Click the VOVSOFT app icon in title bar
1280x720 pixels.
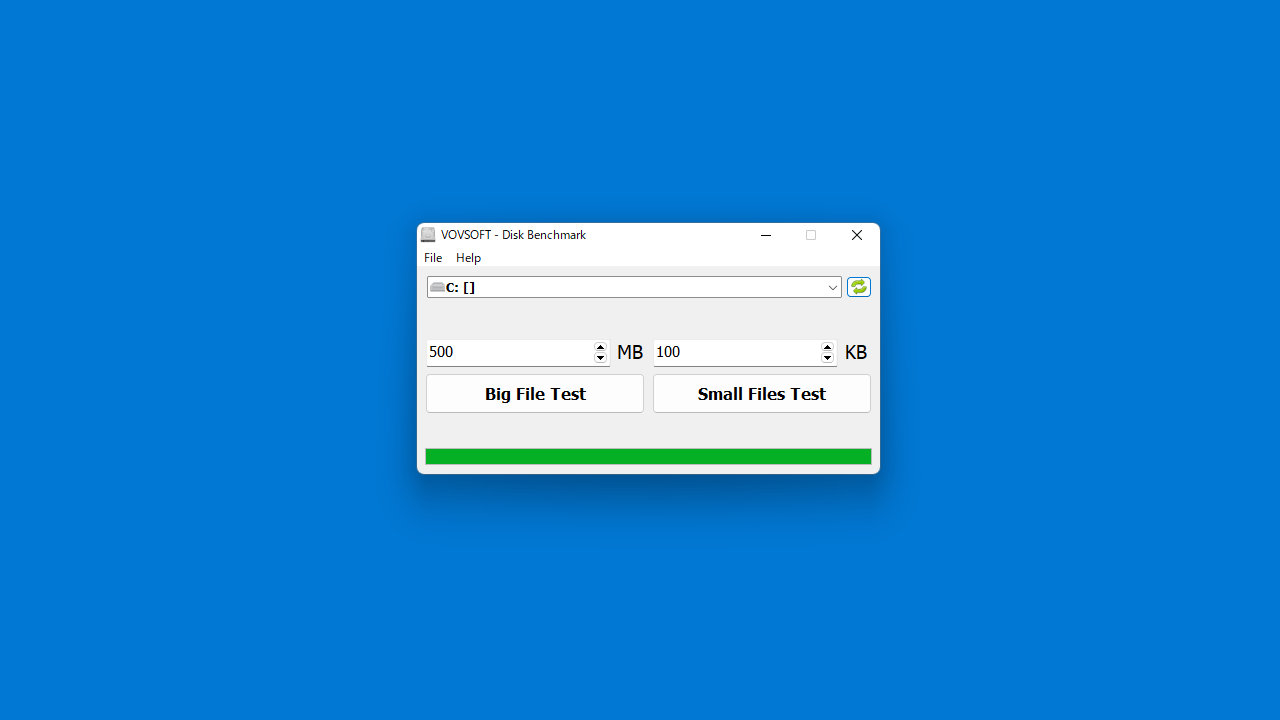(x=428, y=235)
